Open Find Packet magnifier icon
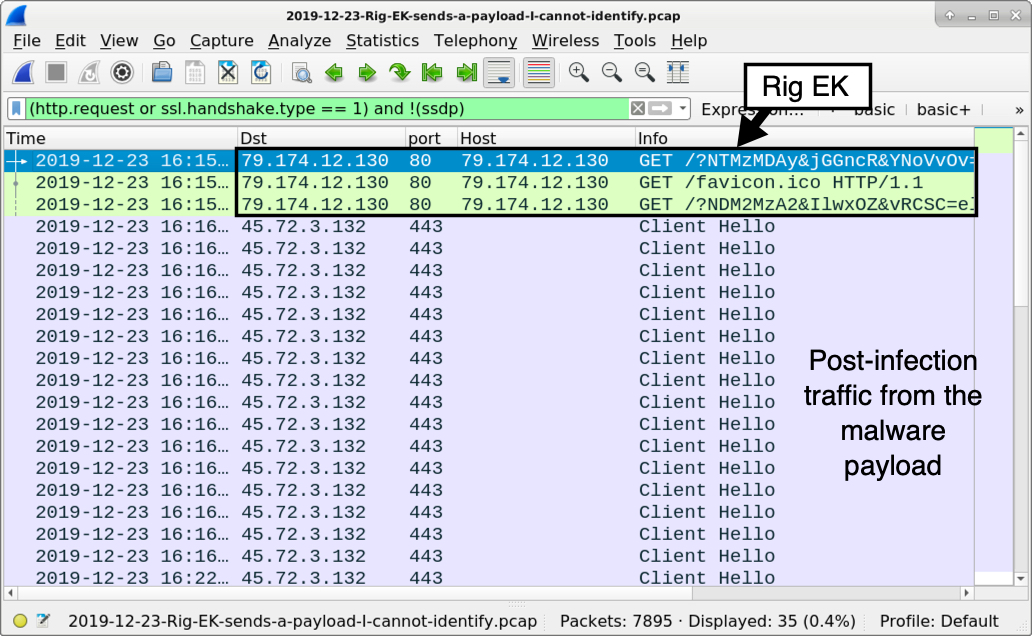The height and width of the screenshot is (636, 1032). click(301, 72)
